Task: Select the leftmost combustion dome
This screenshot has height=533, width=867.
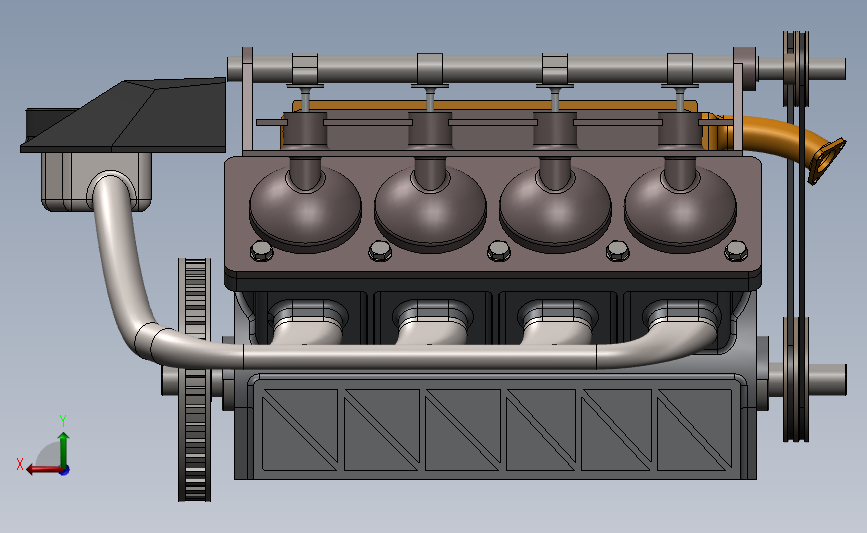Action: pyautogui.click(x=305, y=207)
